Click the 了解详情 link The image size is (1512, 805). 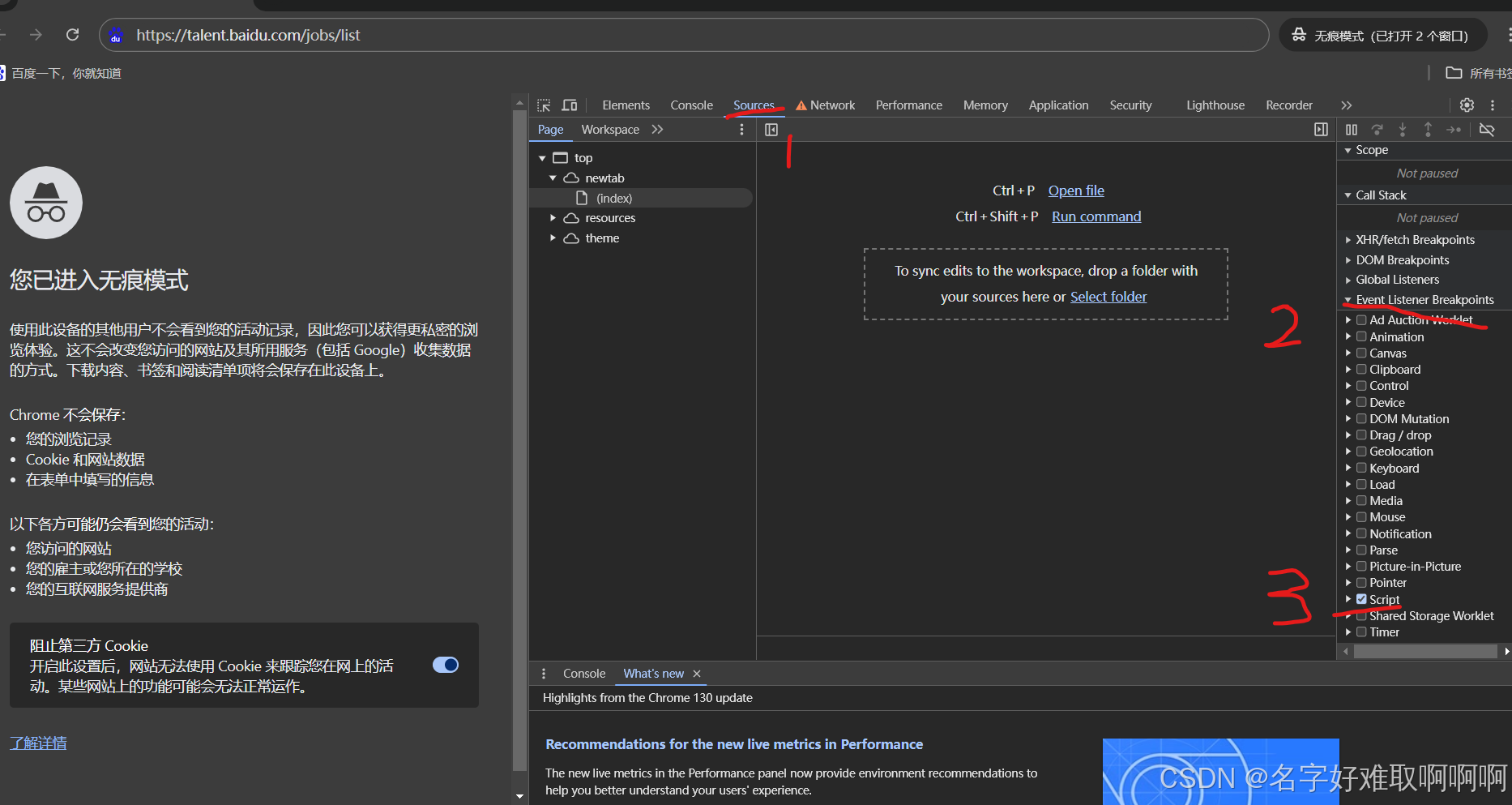pos(38,743)
